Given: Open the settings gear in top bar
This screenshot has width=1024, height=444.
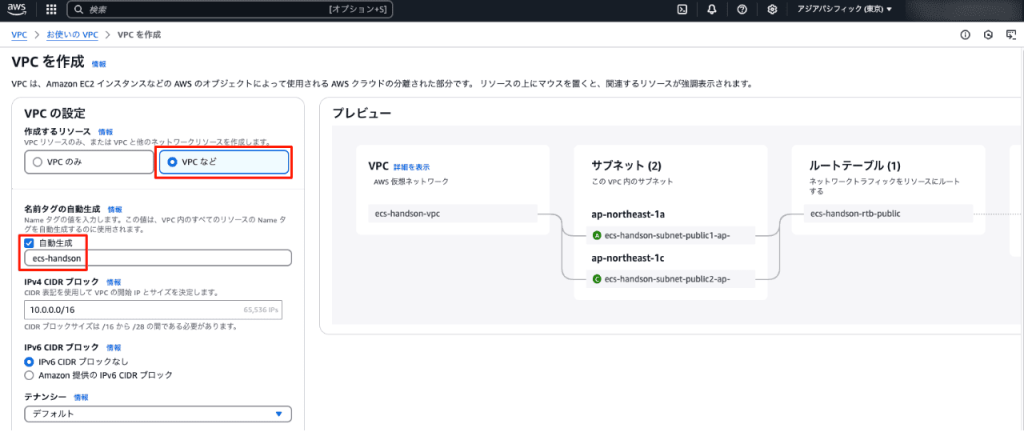Looking at the screenshot, I should pyautogui.click(x=772, y=9).
